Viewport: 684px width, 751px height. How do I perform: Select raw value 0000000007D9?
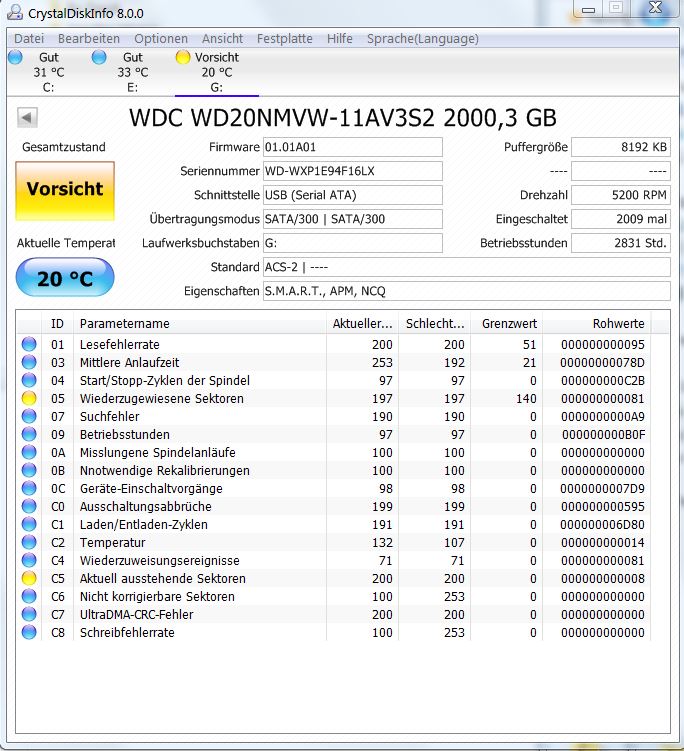point(603,489)
